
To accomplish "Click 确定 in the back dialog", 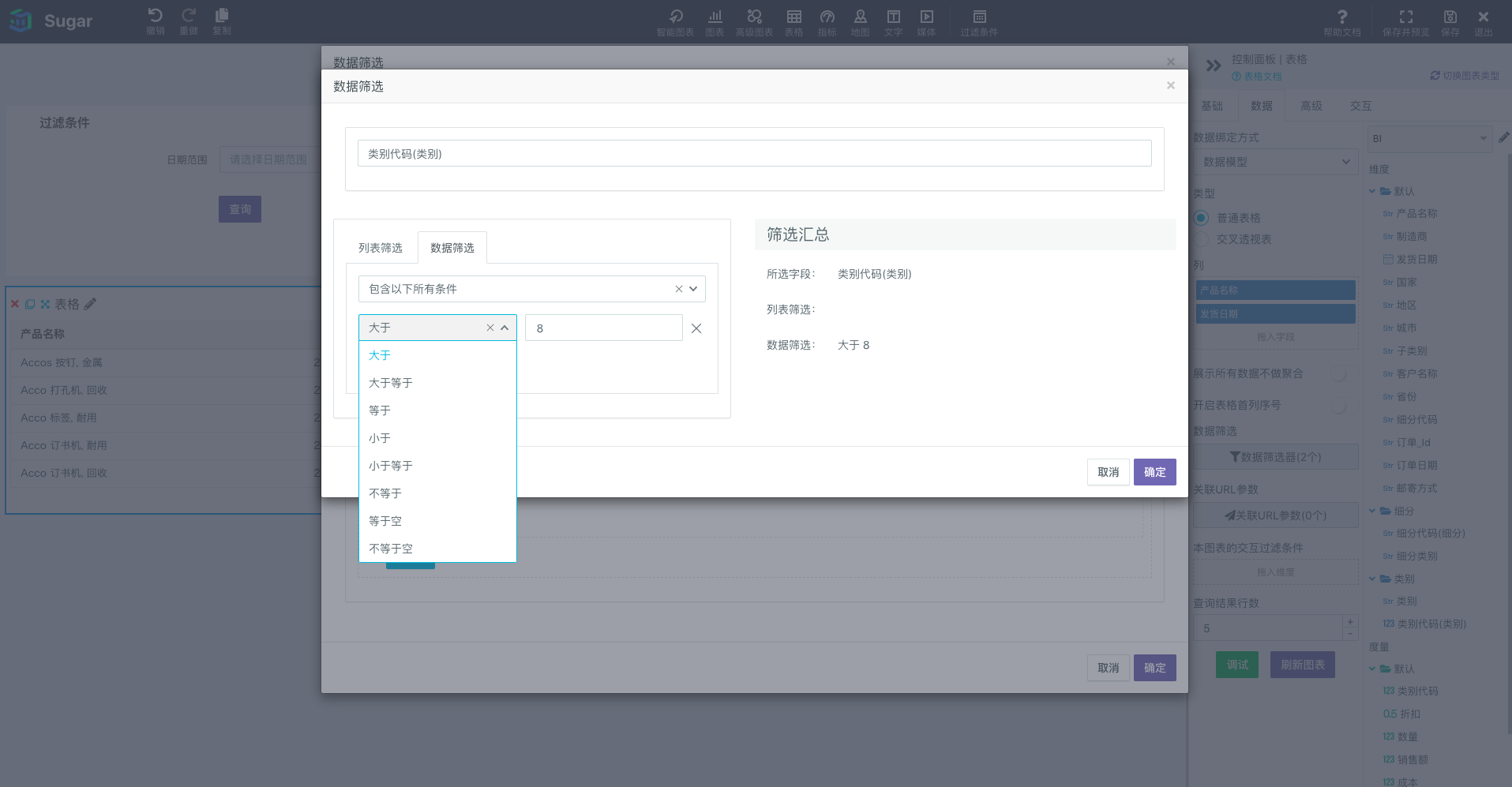I will coord(1155,668).
